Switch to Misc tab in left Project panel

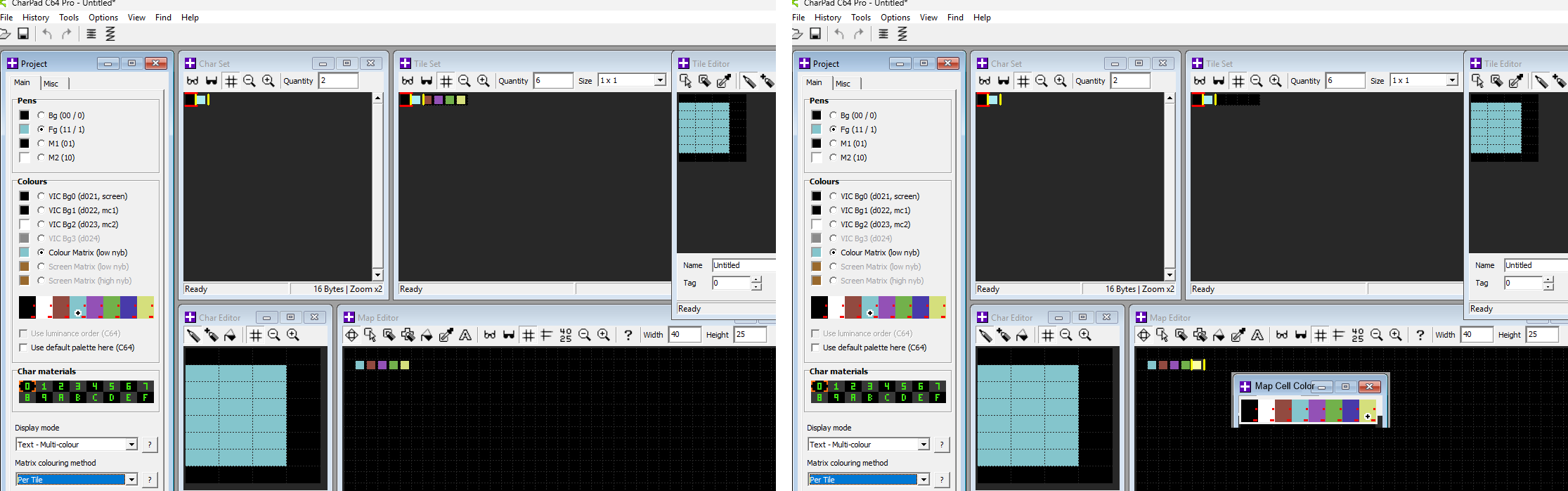click(x=51, y=84)
